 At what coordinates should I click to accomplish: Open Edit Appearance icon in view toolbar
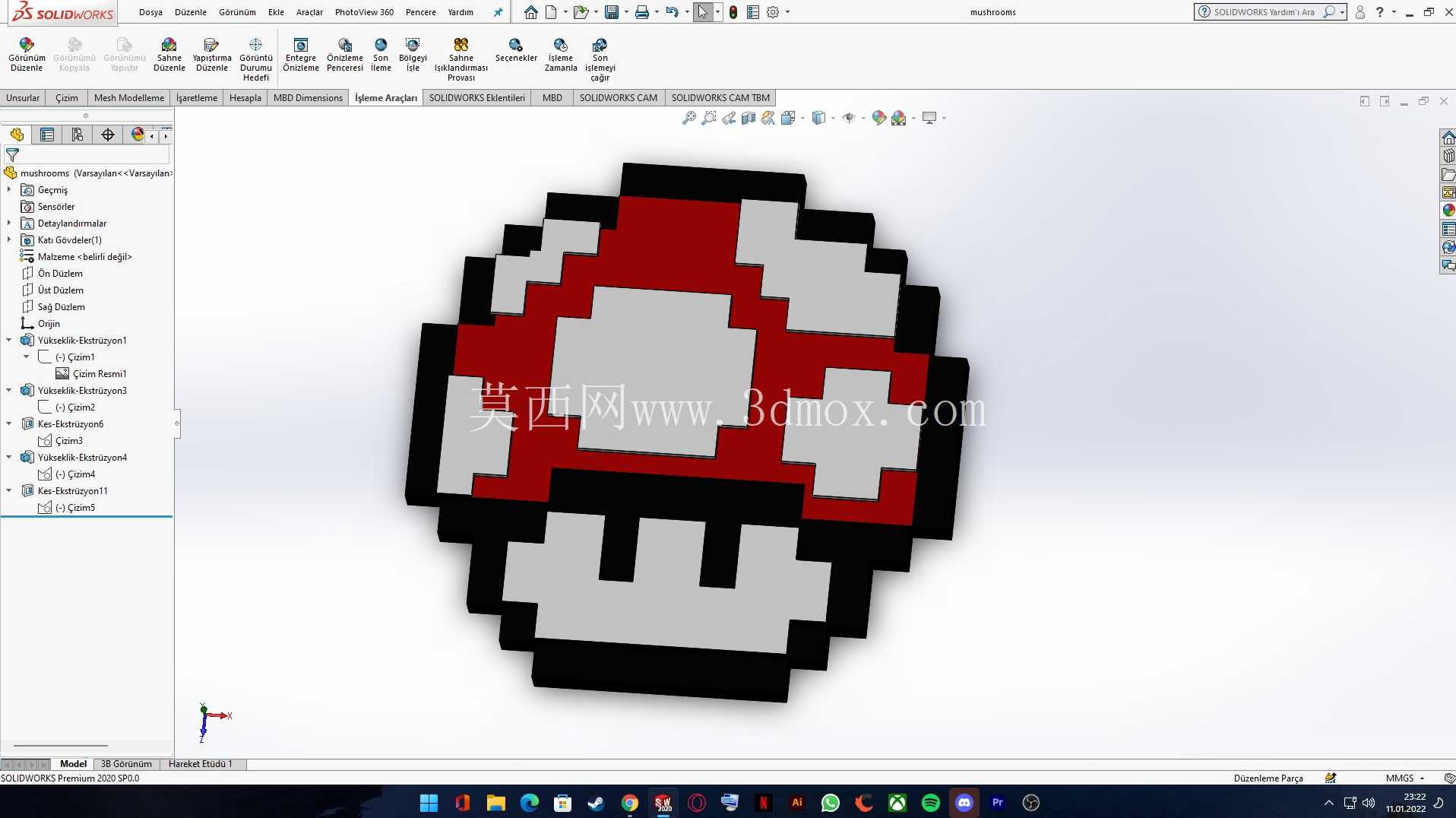click(x=878, y=118)
